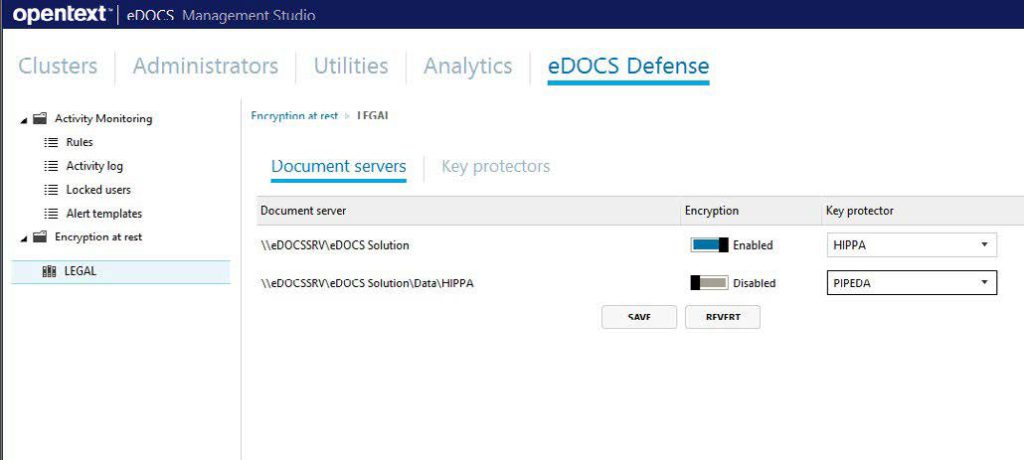Screen dimensions: 1024x460
Task: Open Rules in the sidebar
Action: pyautogui.click(x=79, y=142)
